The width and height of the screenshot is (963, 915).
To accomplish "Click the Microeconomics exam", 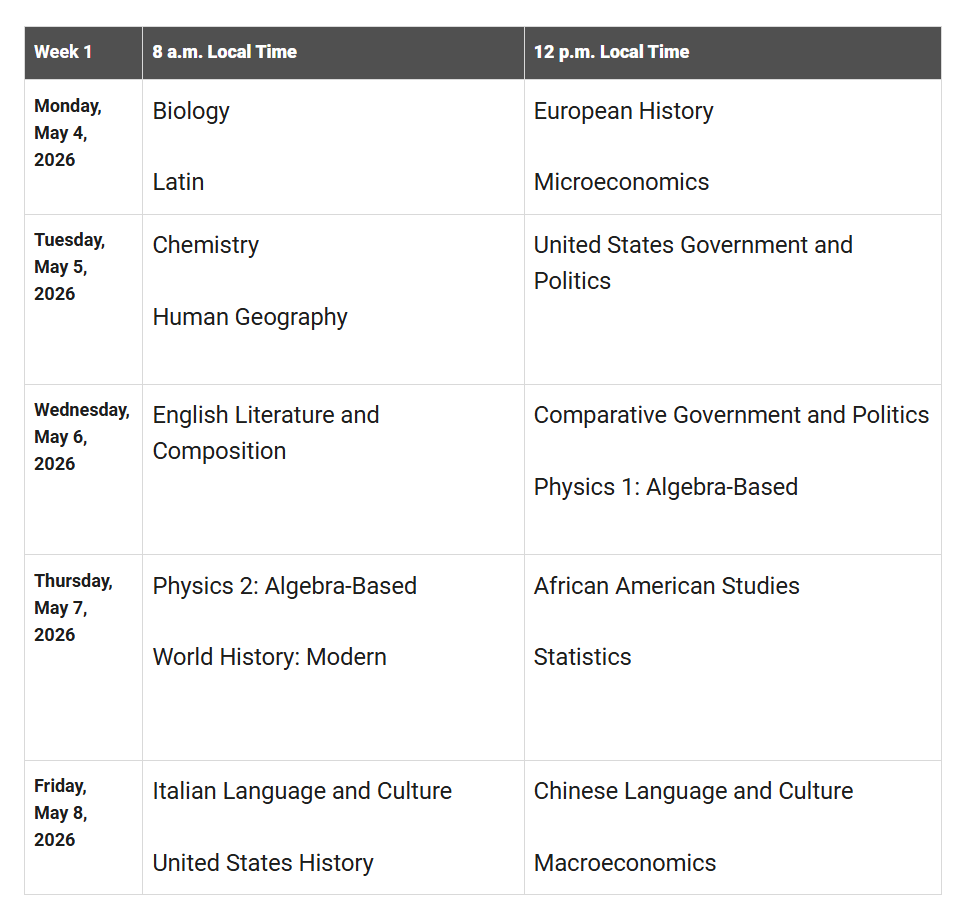I will pyautogui.click(x=621, y=182).
